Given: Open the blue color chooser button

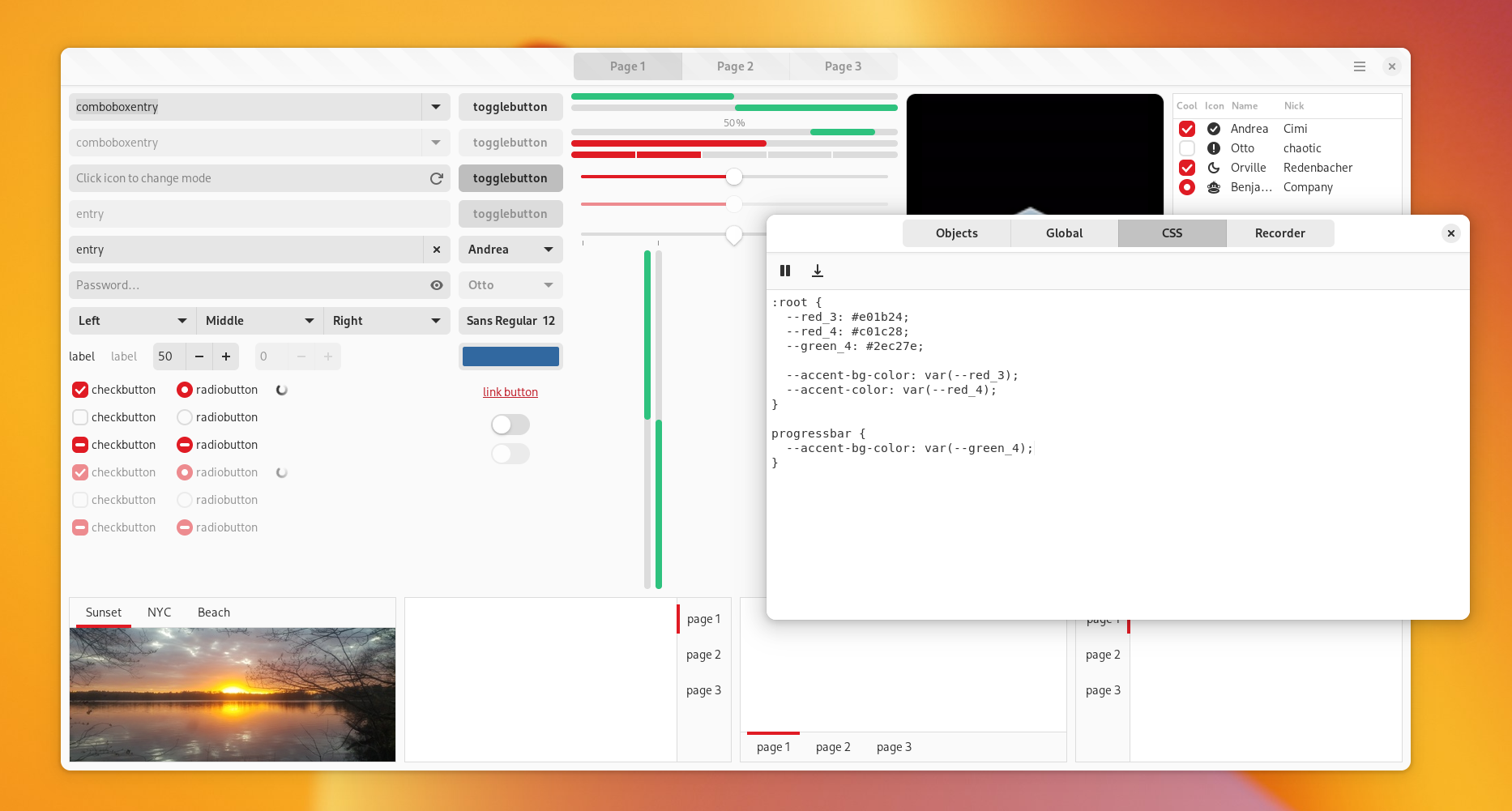Looking at the screenshot, I should (x=510, y=356).
